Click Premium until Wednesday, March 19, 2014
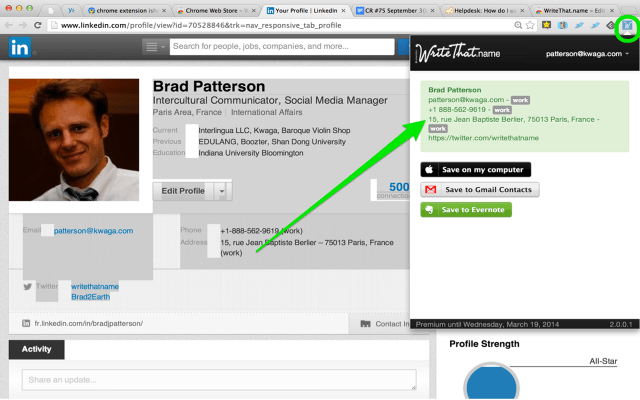The width and height of the screenshot is (640, 400). coord(487,324)
